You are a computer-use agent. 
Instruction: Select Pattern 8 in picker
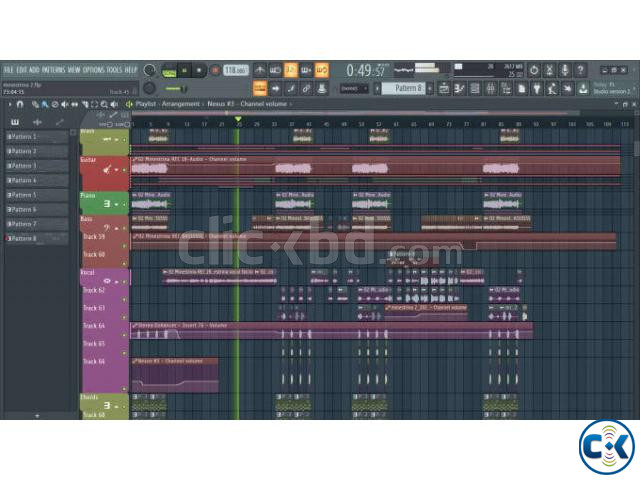(37, 238)
